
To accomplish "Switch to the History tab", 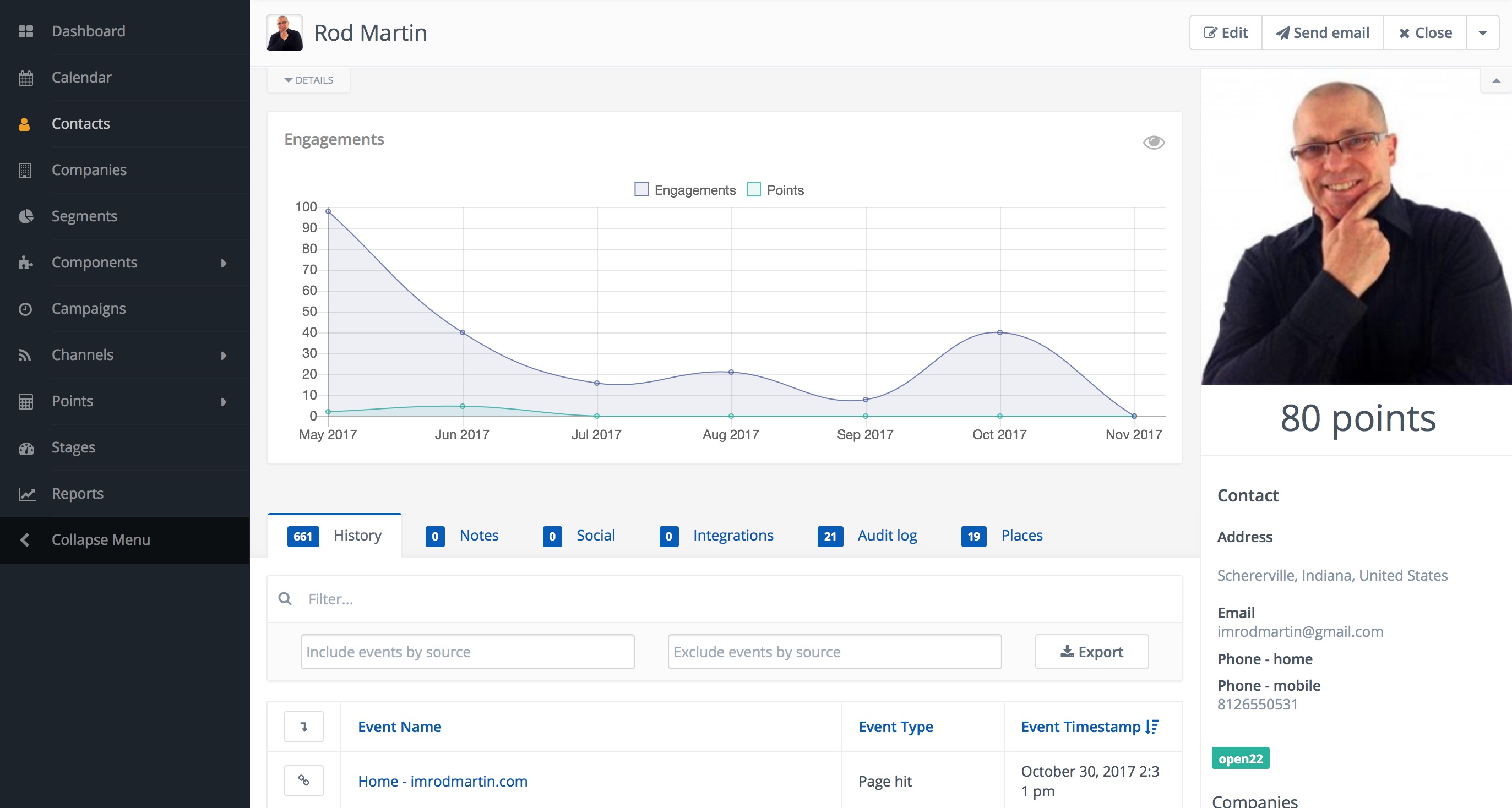I will click(335, 535).
